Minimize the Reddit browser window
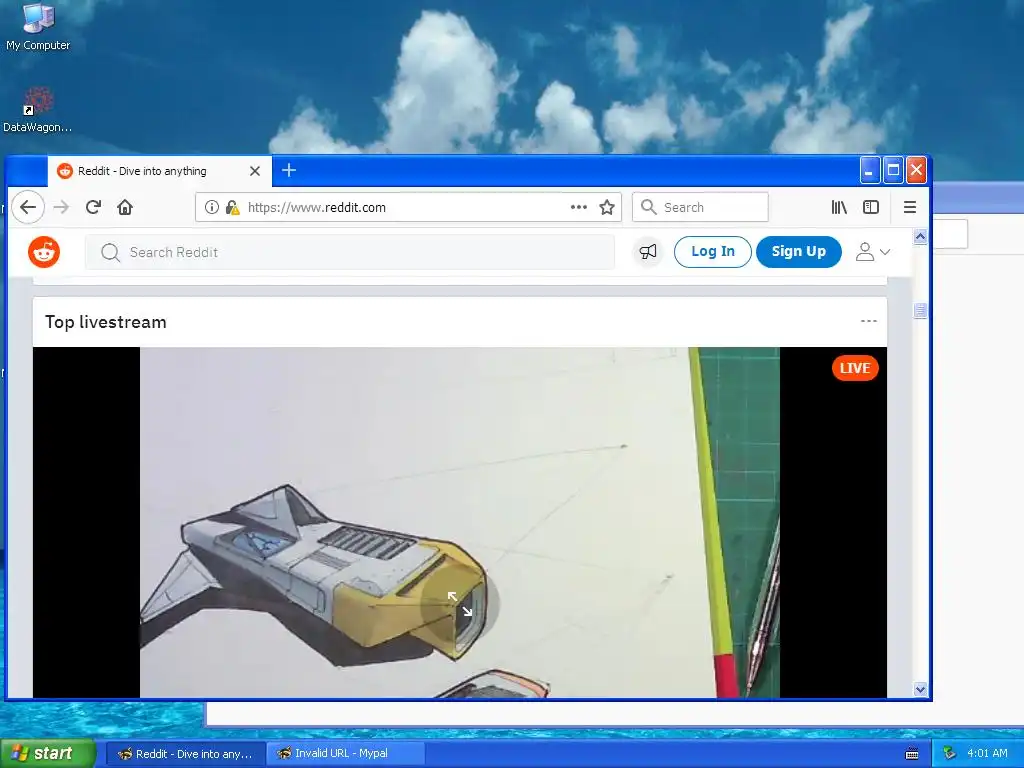 tap(869, 170)
